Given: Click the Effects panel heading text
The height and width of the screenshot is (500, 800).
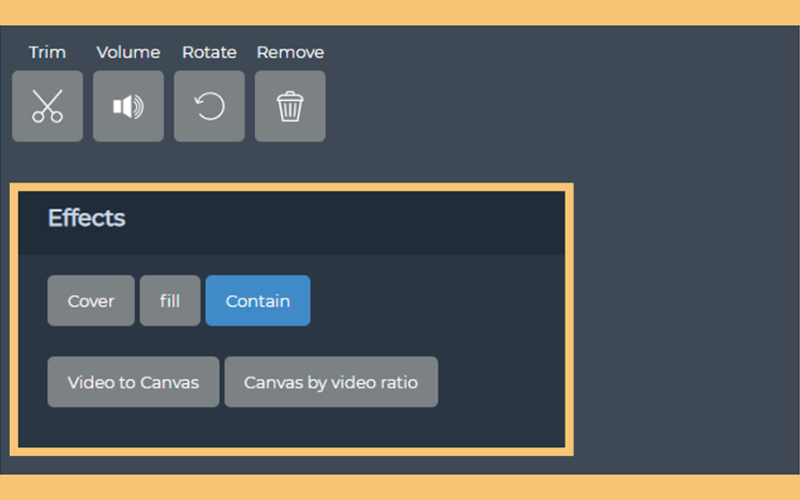Looking at the screenshot, I should [86, 218].
